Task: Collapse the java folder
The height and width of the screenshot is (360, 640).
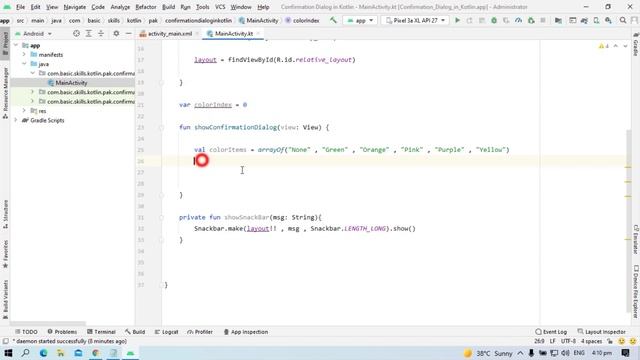Action: [x=24, y=64]
